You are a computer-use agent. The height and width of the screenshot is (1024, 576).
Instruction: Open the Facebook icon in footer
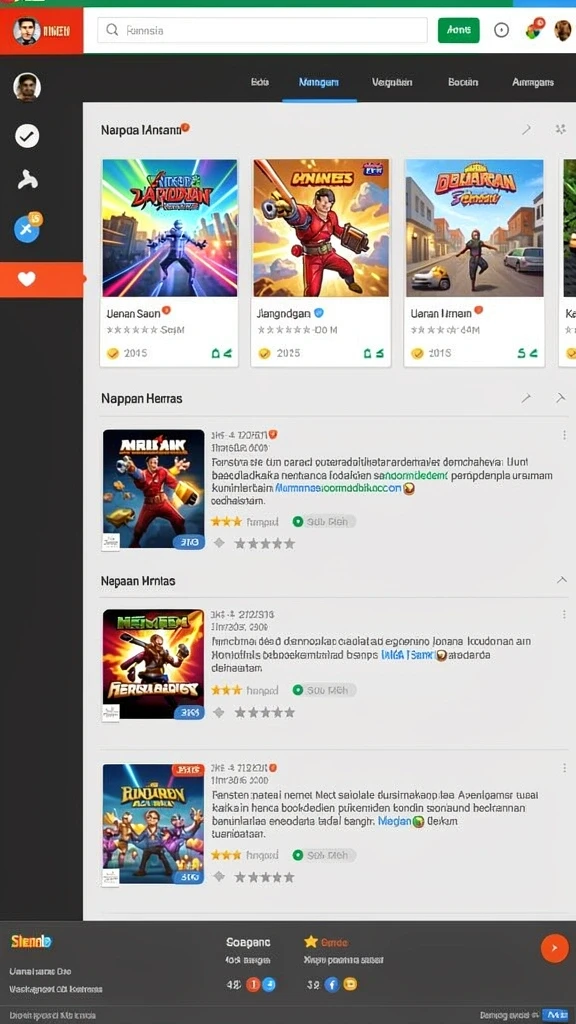[x=332, y=985]
